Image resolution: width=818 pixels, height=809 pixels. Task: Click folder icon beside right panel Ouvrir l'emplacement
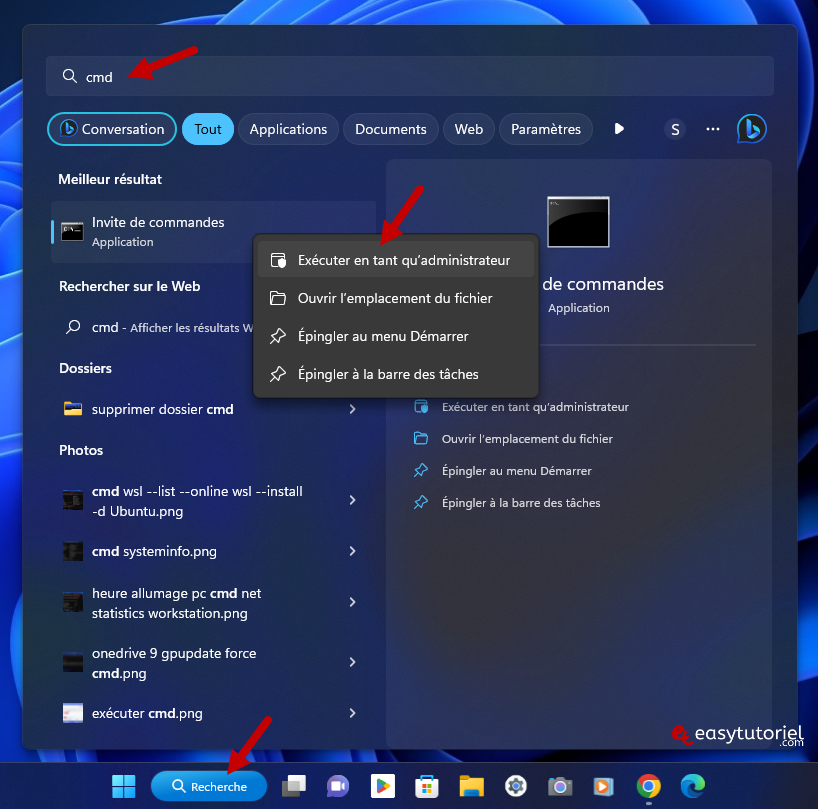click(x=421, y=438)
